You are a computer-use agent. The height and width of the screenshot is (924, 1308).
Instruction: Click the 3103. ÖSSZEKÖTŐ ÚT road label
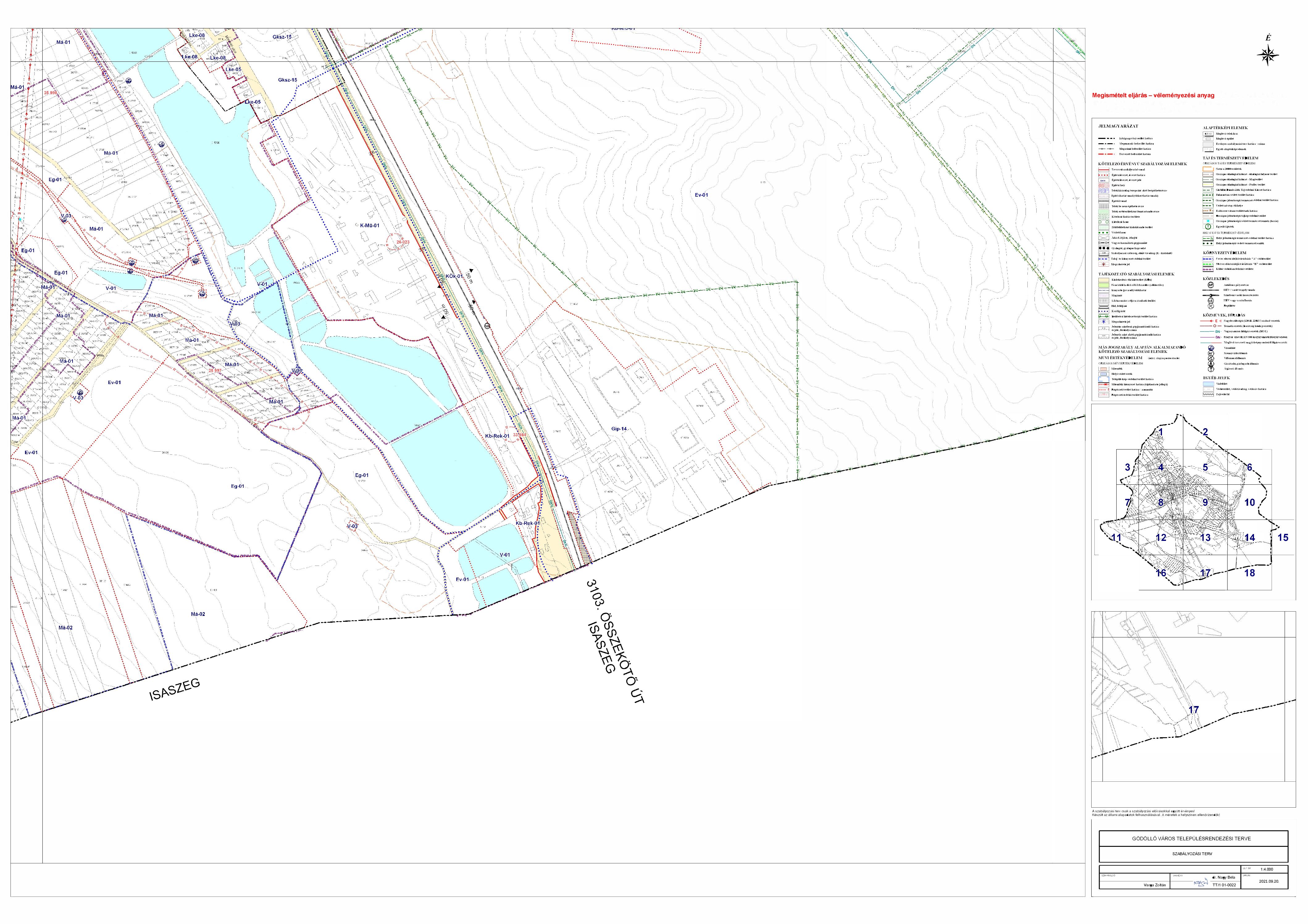point(614,642)
